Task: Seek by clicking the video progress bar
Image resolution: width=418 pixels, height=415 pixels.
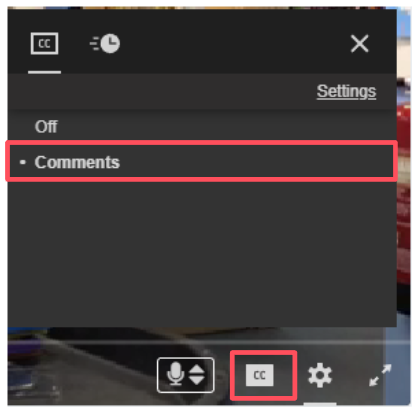Action: pyautogui.click(x=209, y=342)
